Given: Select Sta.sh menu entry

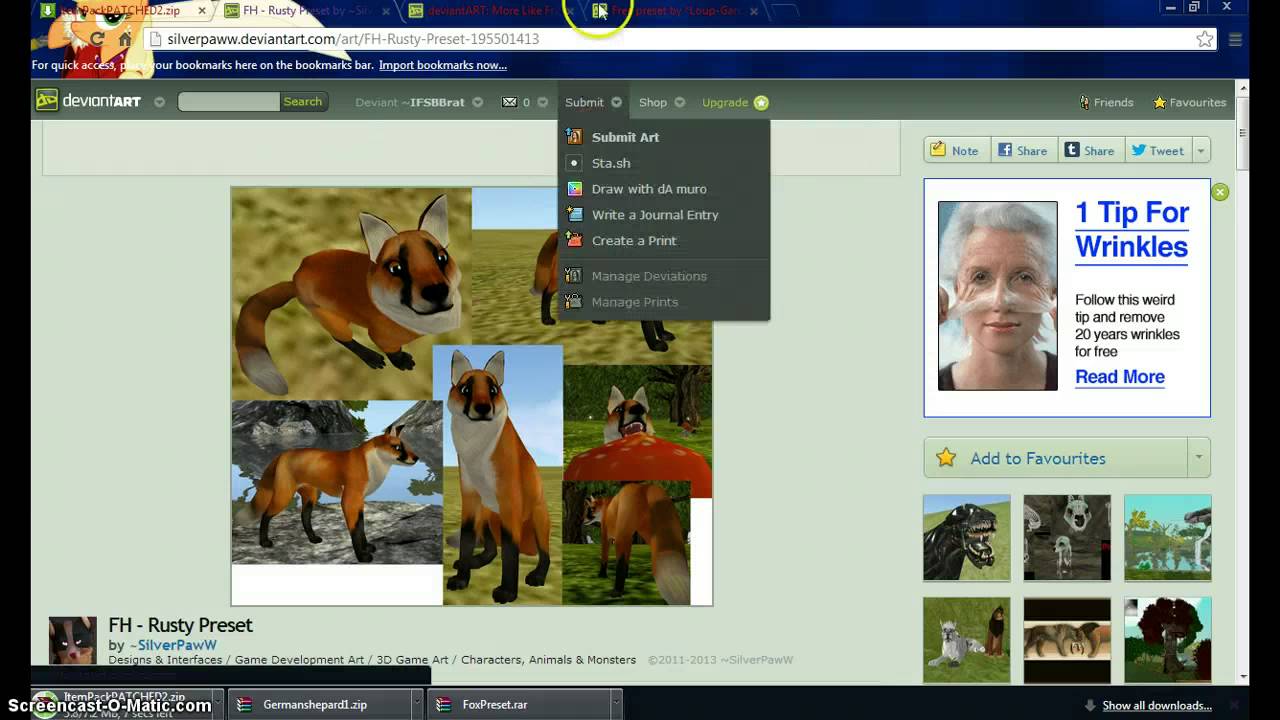Looking at the screenshot, I should [x=611, y=163].
